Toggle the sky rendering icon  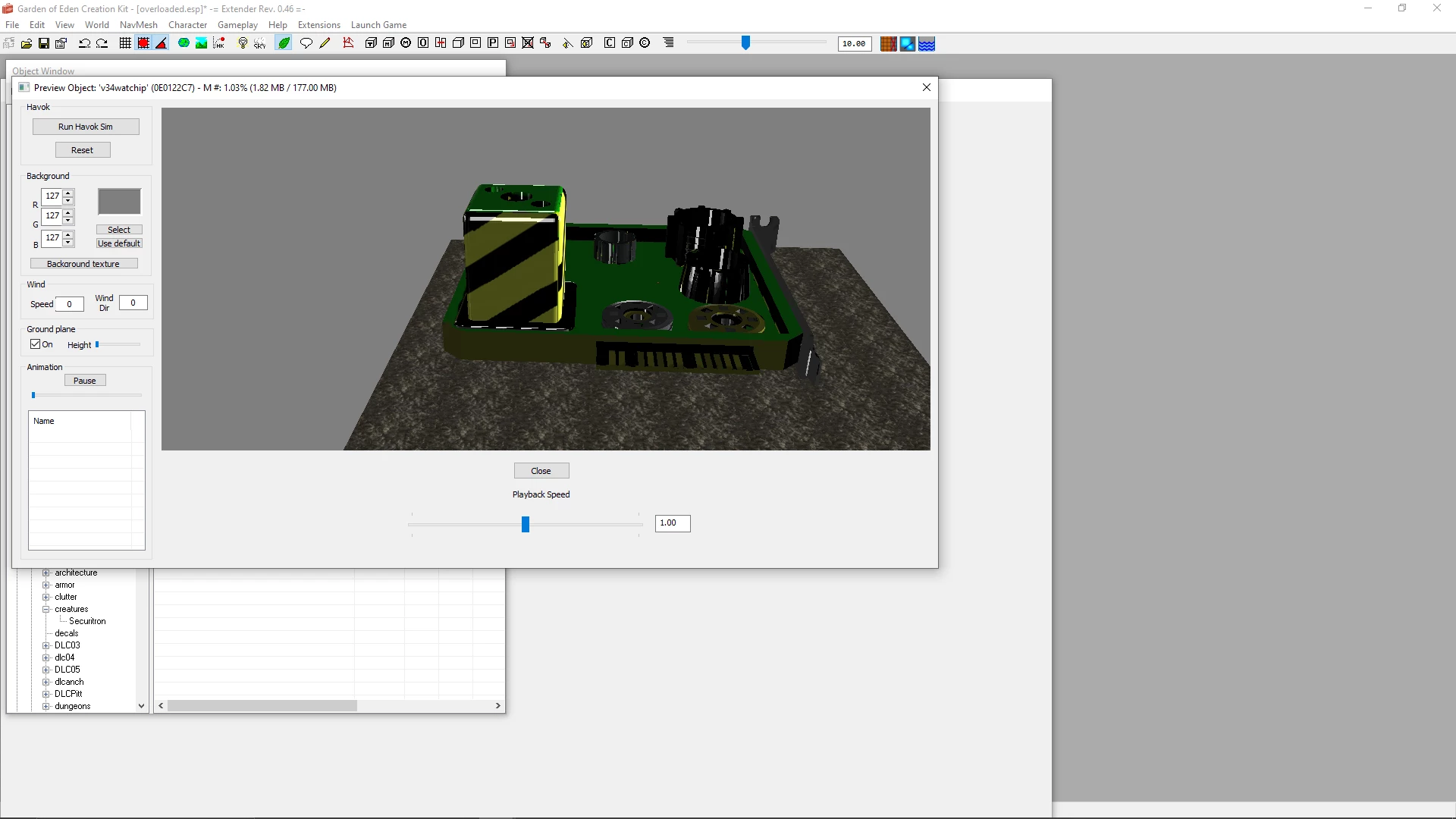click(x=260, y=43)
